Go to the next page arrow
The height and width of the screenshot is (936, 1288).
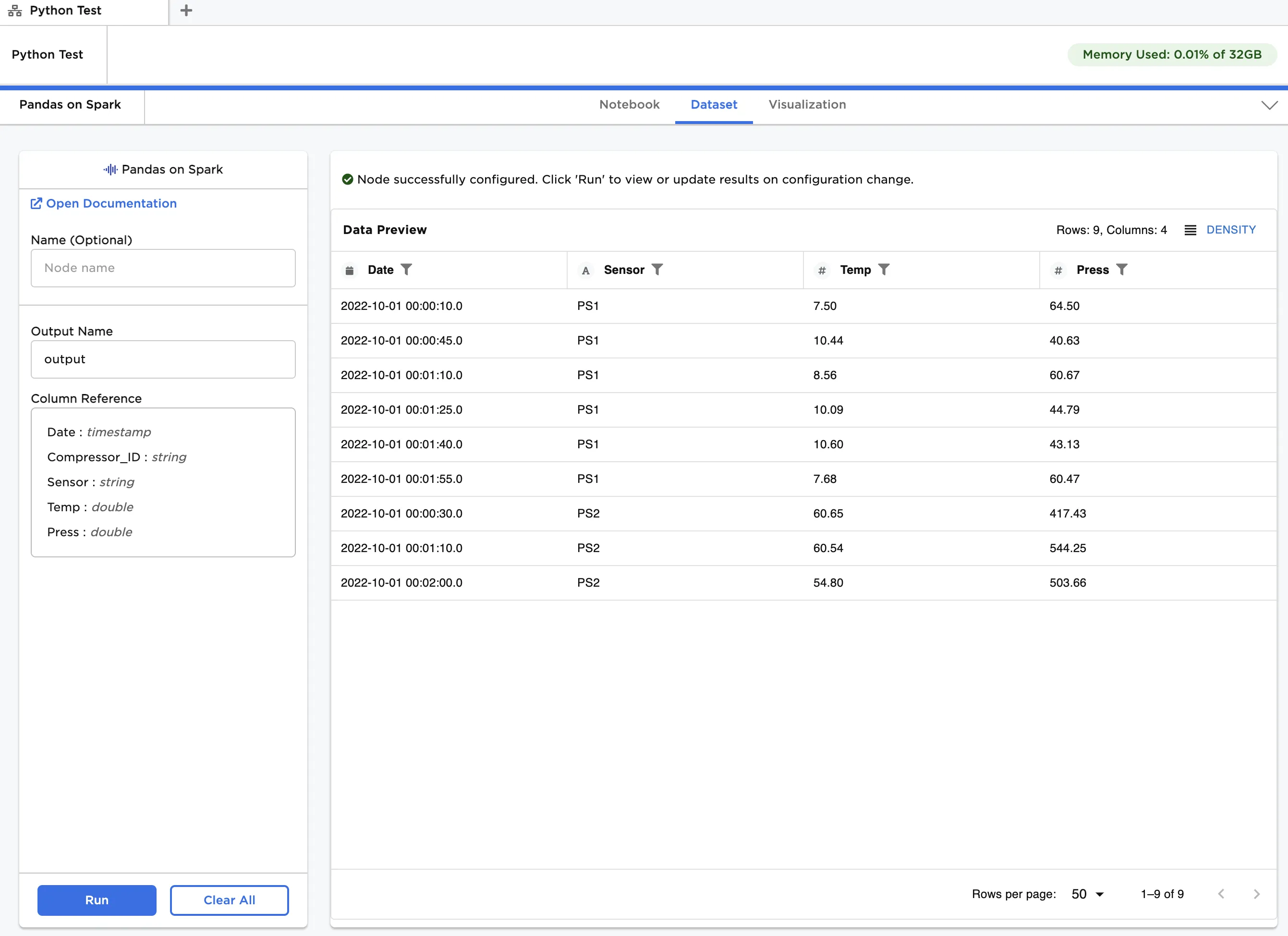1256,894
